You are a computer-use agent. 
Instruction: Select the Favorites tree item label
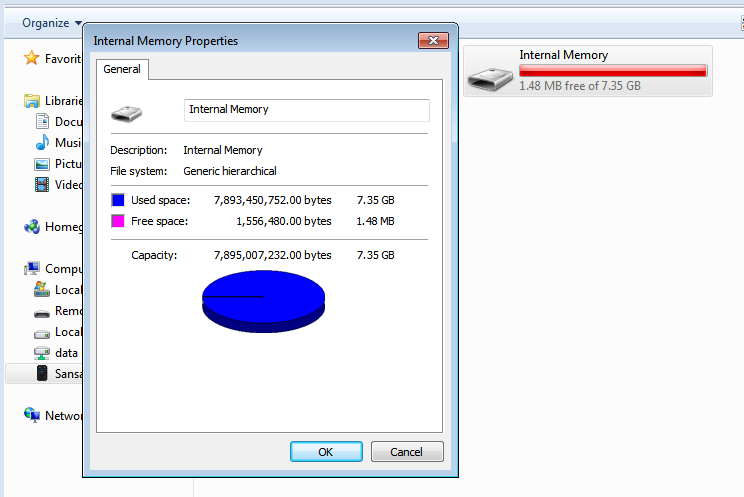tap(63, 58)
